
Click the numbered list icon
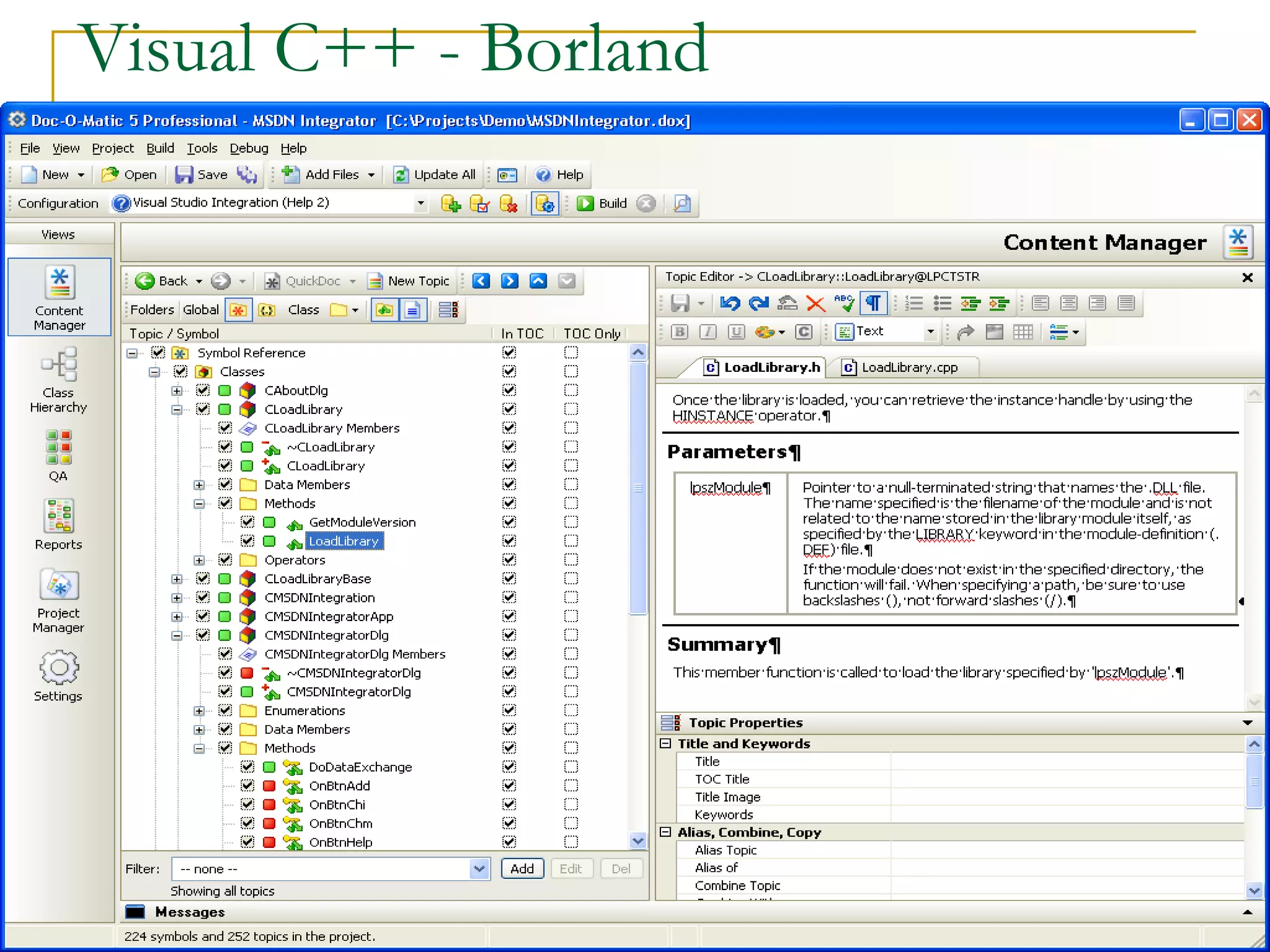click(x=914, y=303)
